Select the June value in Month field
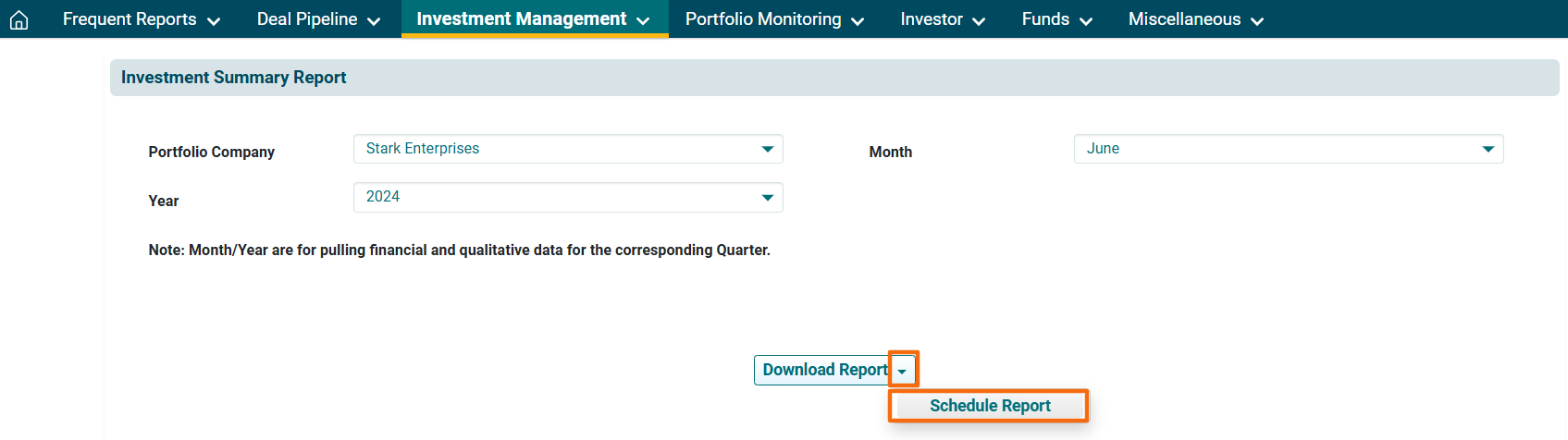 coord(1103,149)
